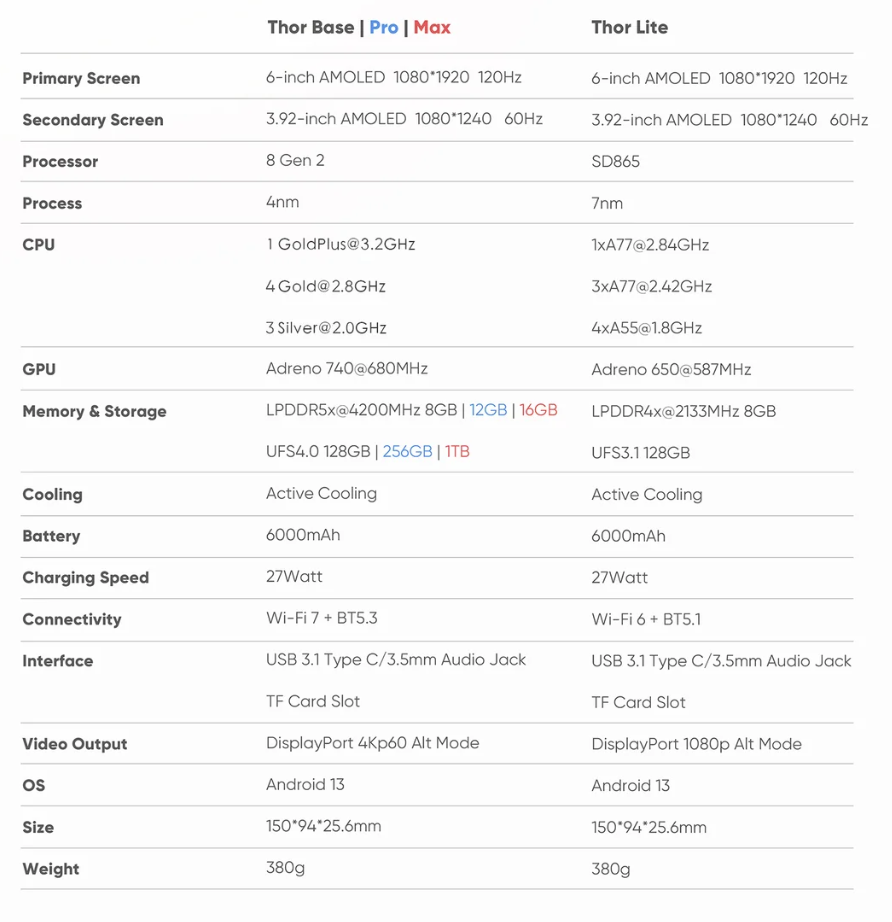892x922 pixels.
Task: Select the SD865 processor value
Action: pos(616,162)
